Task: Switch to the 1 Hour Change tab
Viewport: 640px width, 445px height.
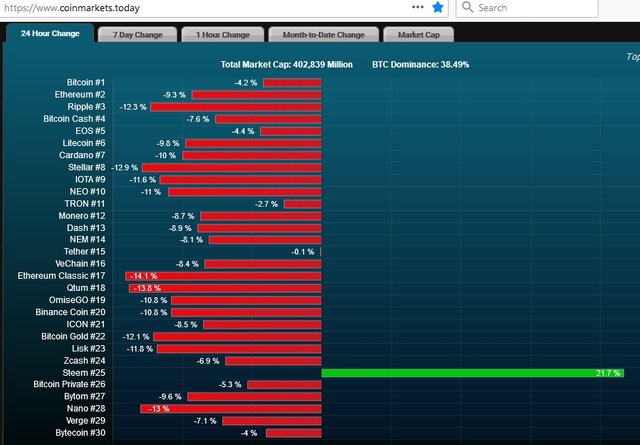Action: [222, 35]
